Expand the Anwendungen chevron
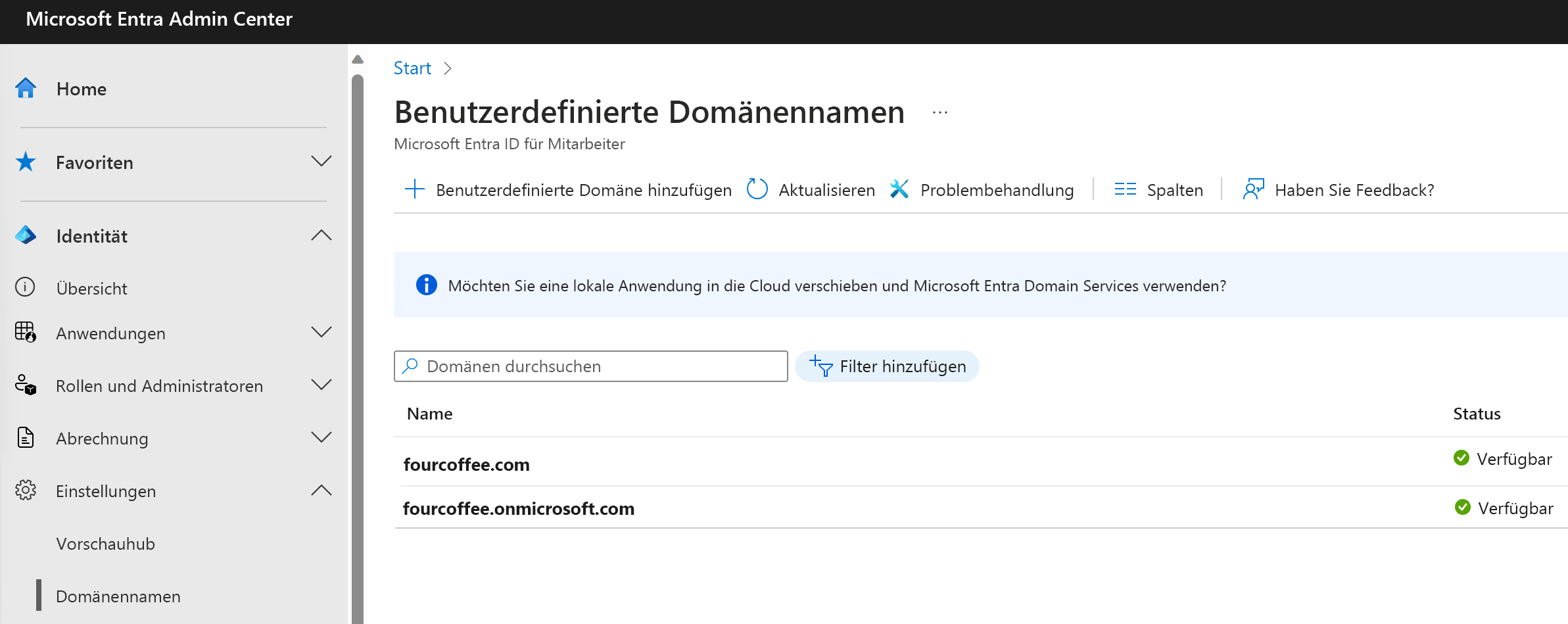Viewport: 1568px width, 624px height. click(x=321, y=332)
